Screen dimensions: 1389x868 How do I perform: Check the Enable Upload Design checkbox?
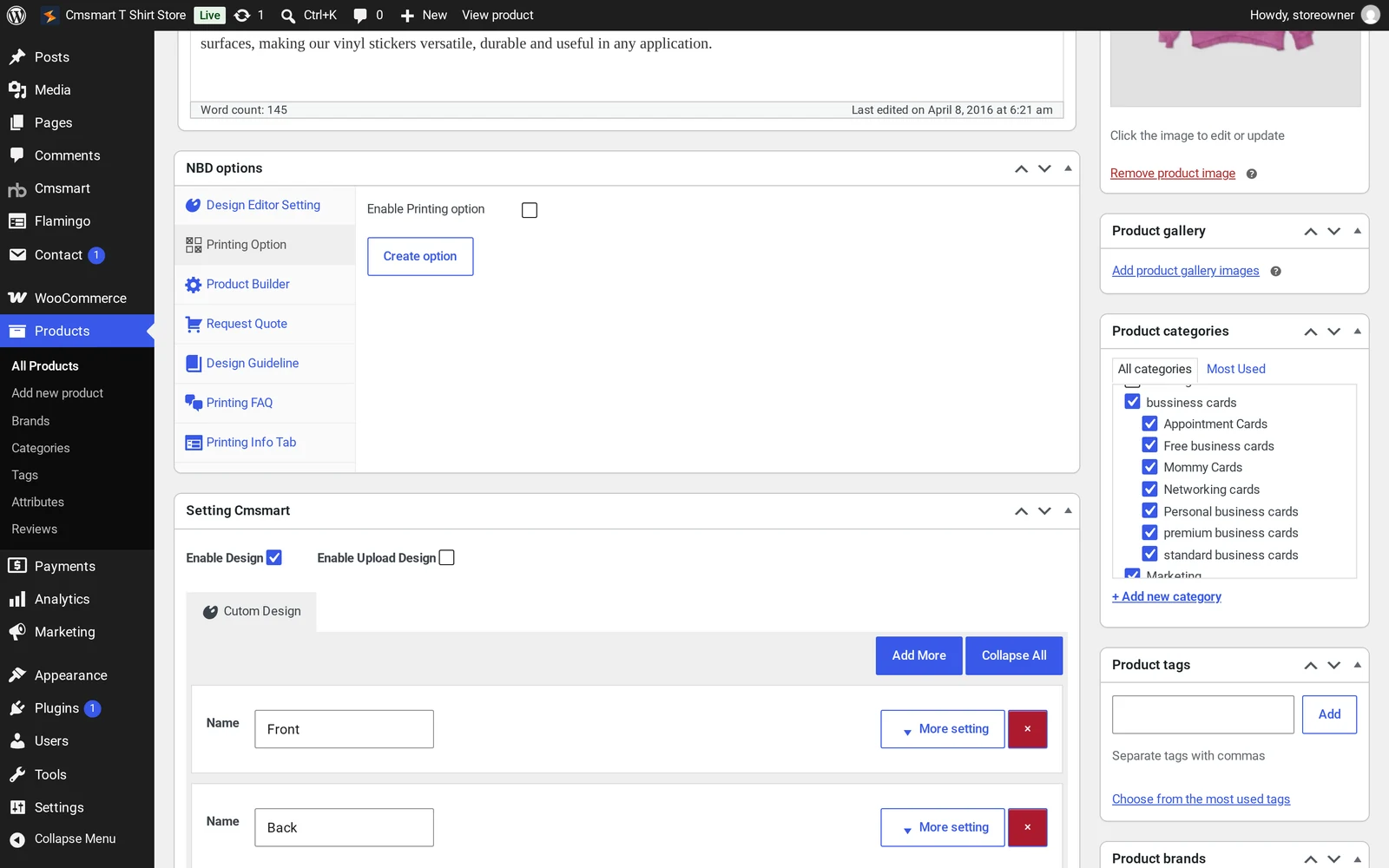pos(447,557)
